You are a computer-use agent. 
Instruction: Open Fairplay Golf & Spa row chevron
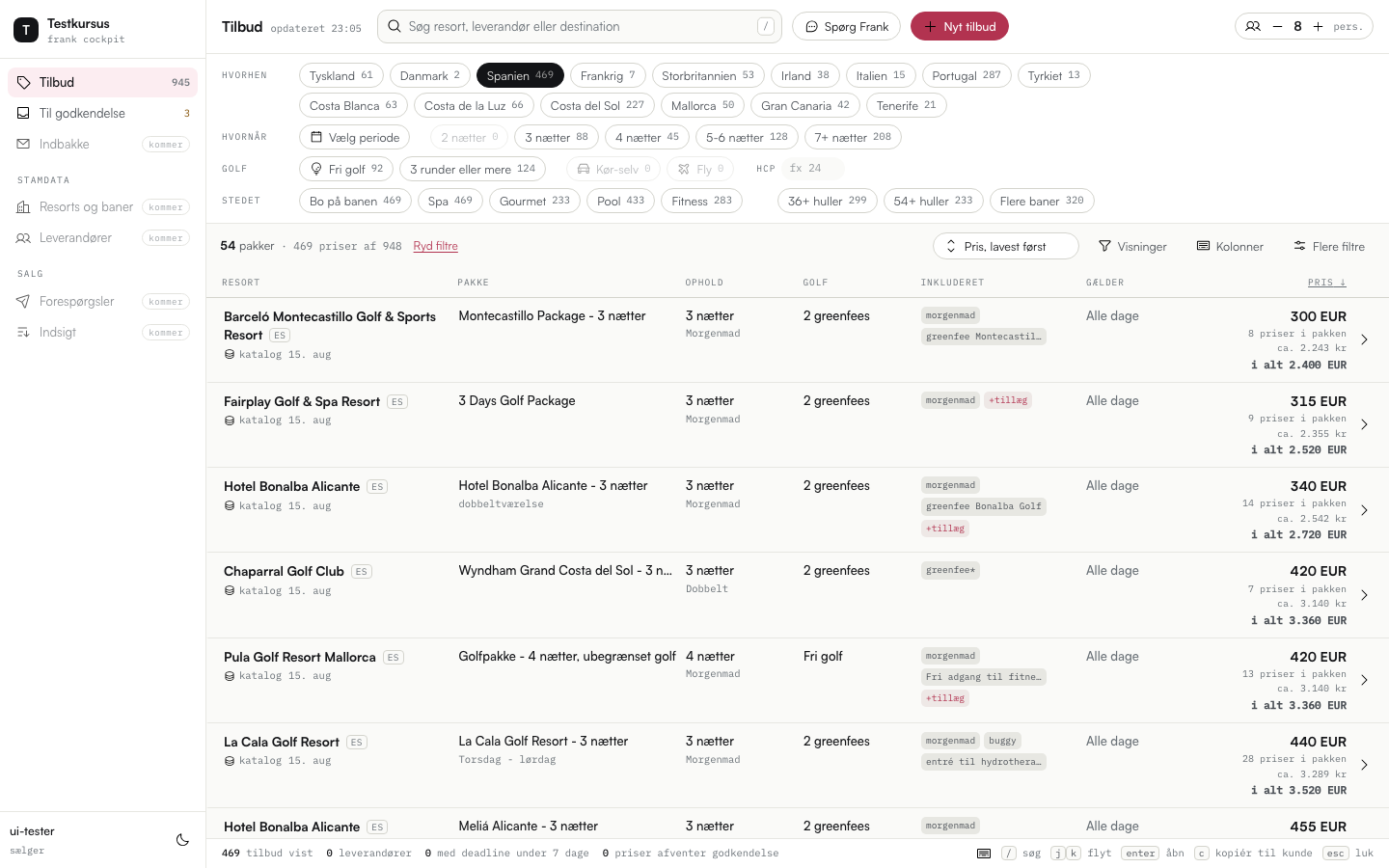pos(1364,424)
